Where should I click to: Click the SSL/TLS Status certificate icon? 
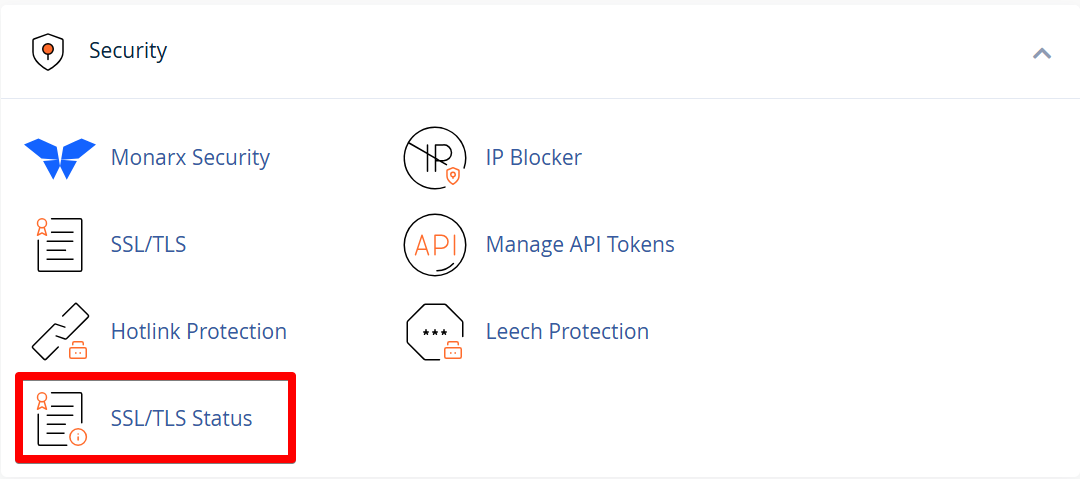(61, 418)
